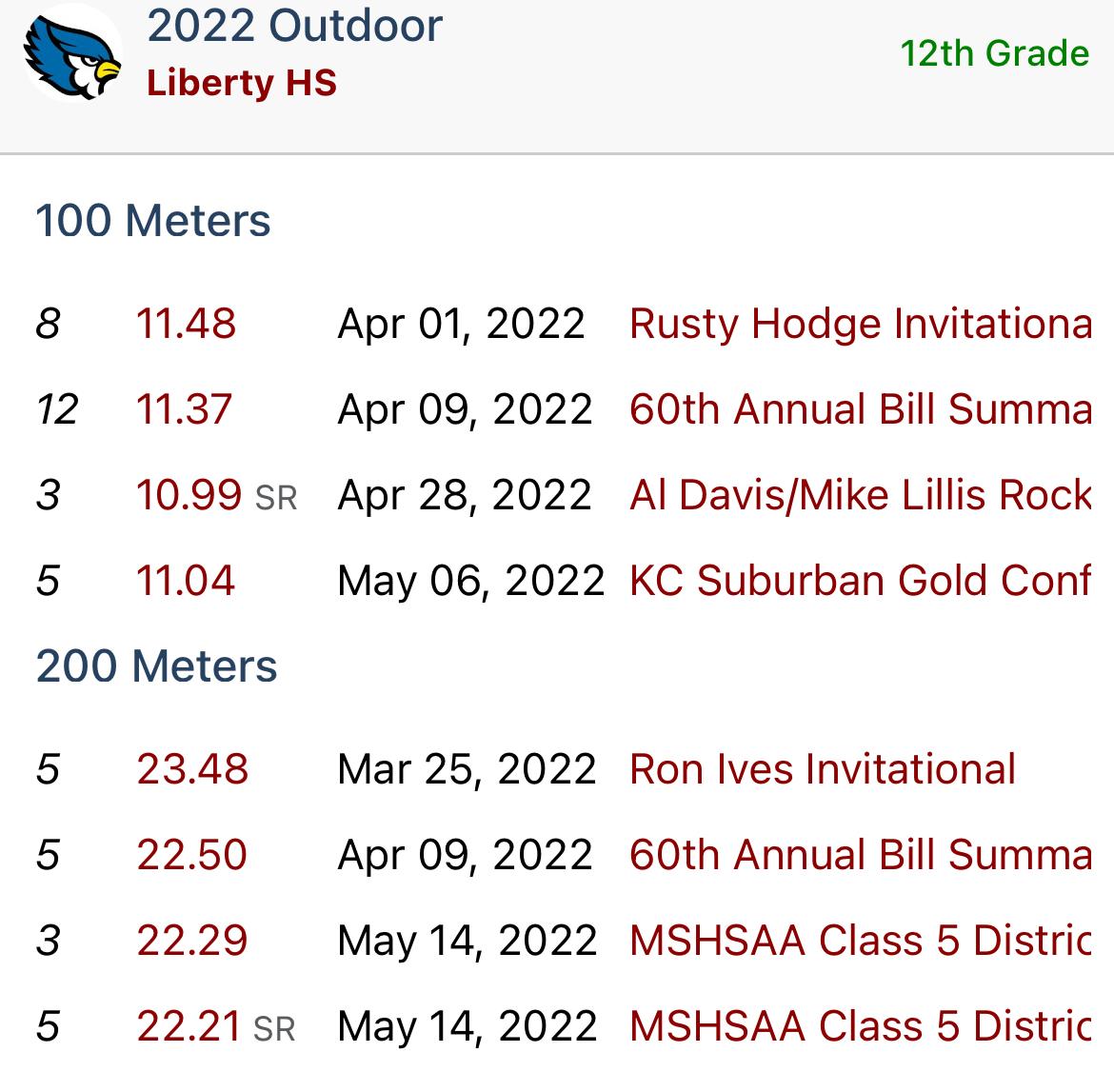This screenshot has height=1092, width=1114.
Task: Open the Ron Ives Invitational meet link
Action: tap(823, 769)
